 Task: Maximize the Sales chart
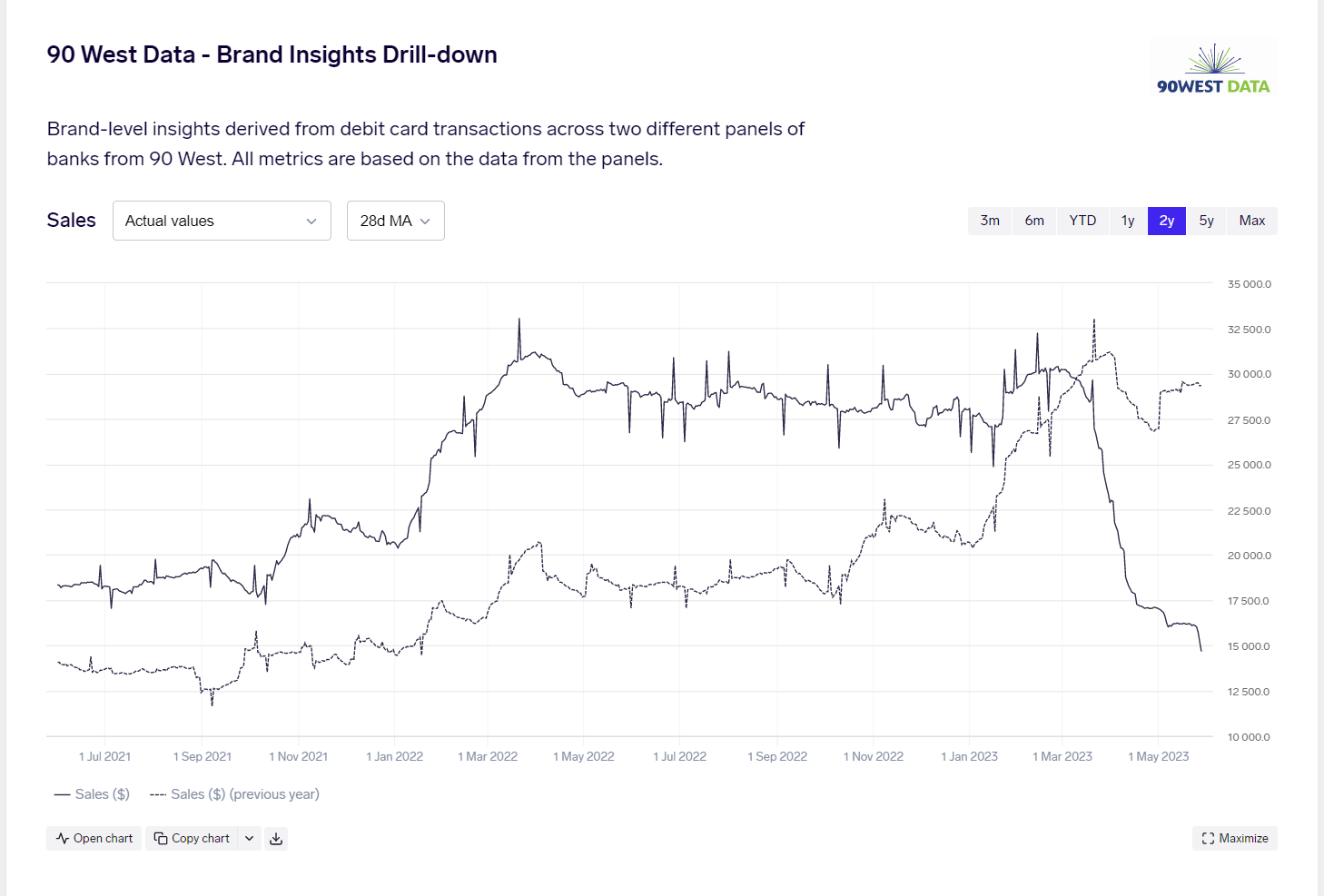(x=1234, y=839)
